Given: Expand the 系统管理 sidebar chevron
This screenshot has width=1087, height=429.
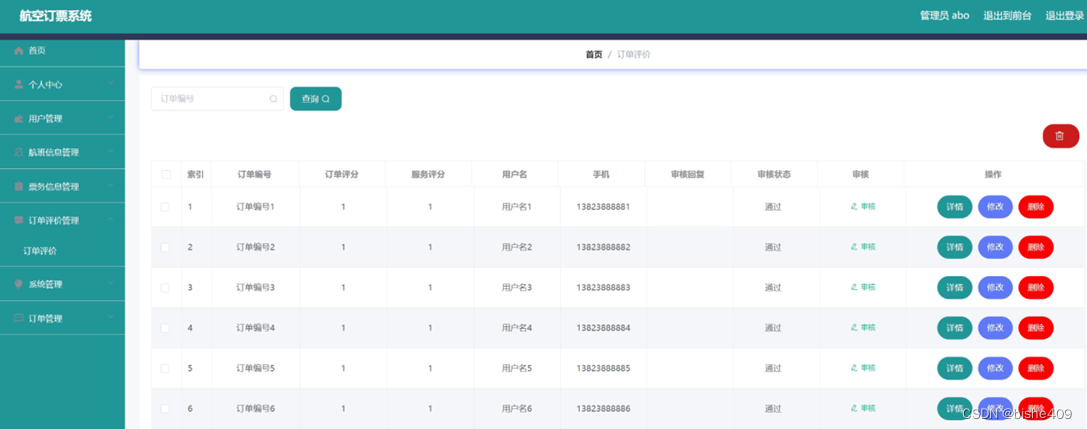Looking at the screenshot, I should (111, 283).
